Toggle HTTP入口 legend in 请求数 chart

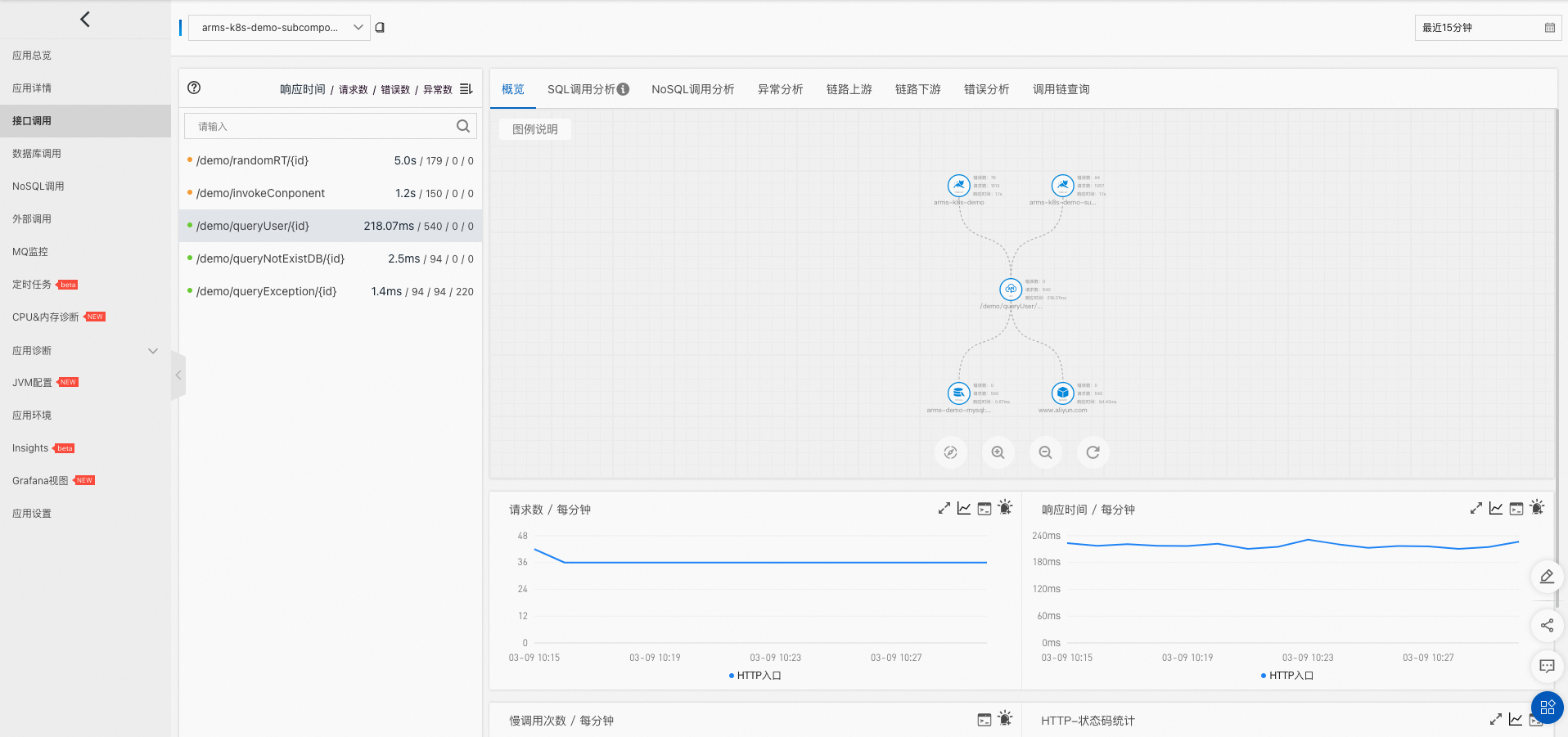755,676
